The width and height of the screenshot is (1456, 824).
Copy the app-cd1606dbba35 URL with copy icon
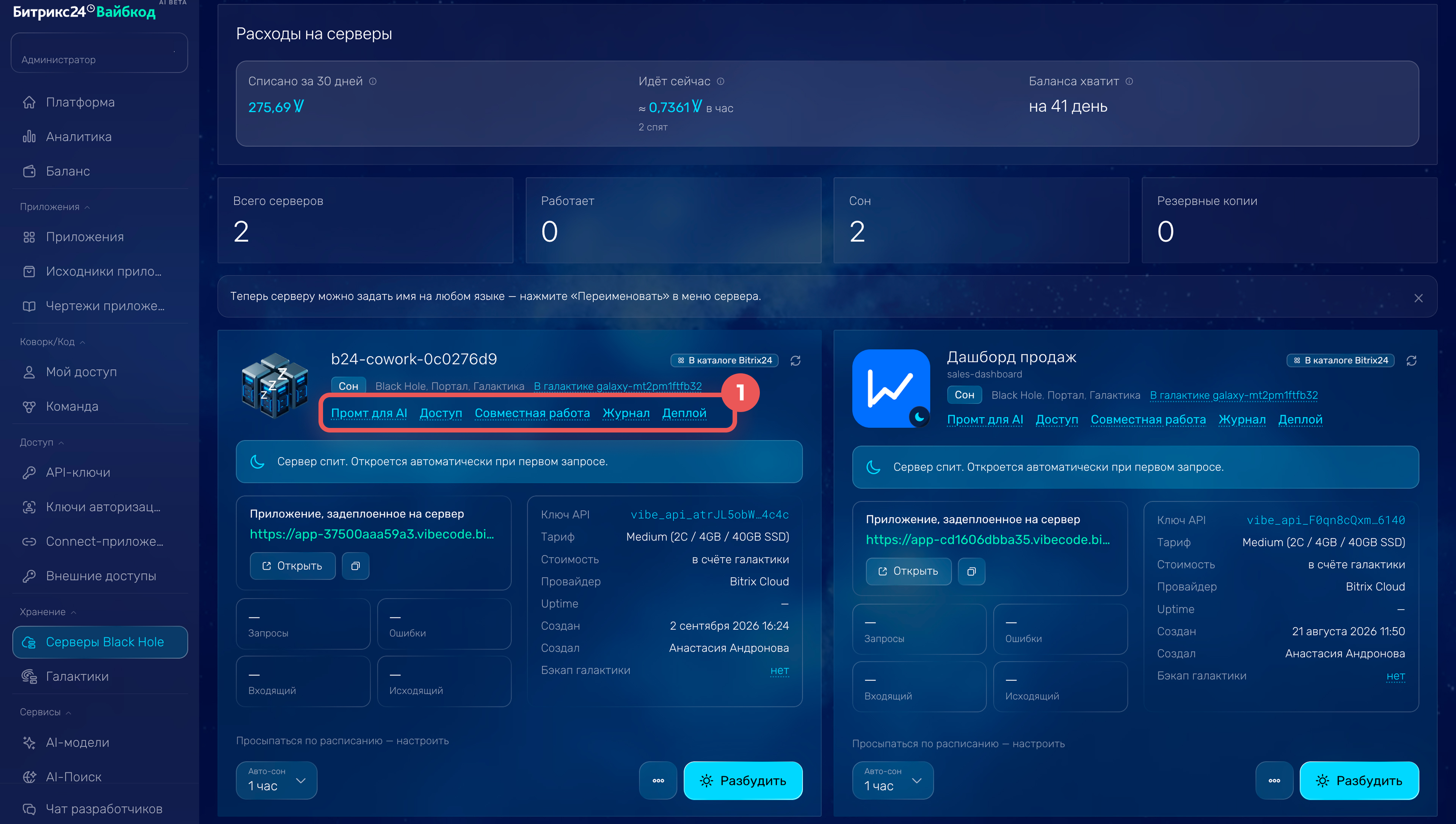click(x=971, y=572)
